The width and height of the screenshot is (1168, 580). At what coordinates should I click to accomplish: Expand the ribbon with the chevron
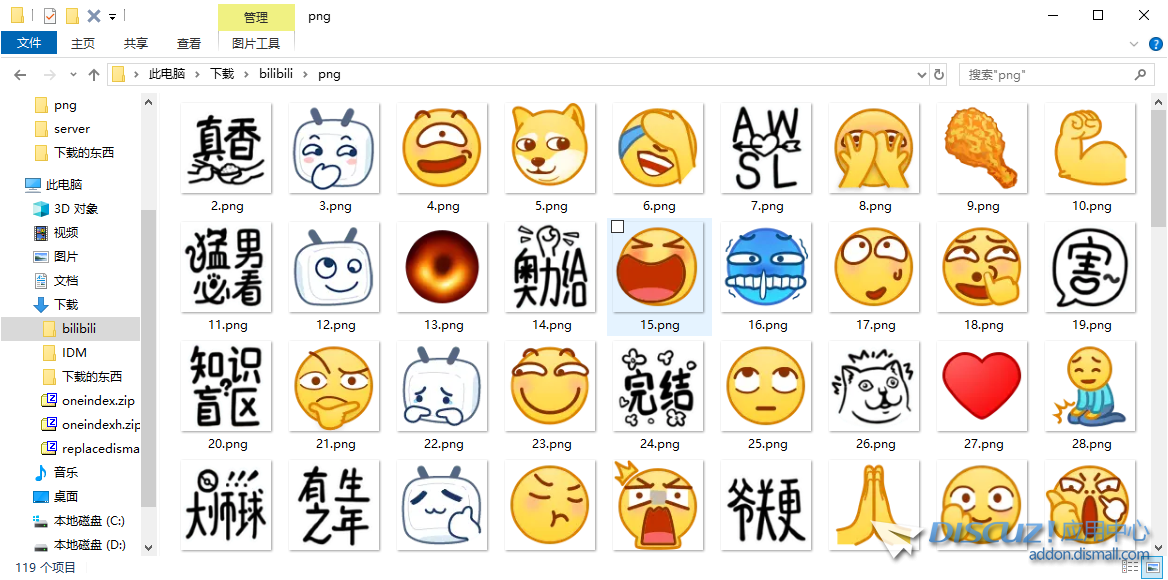[x=1133, y=44]
